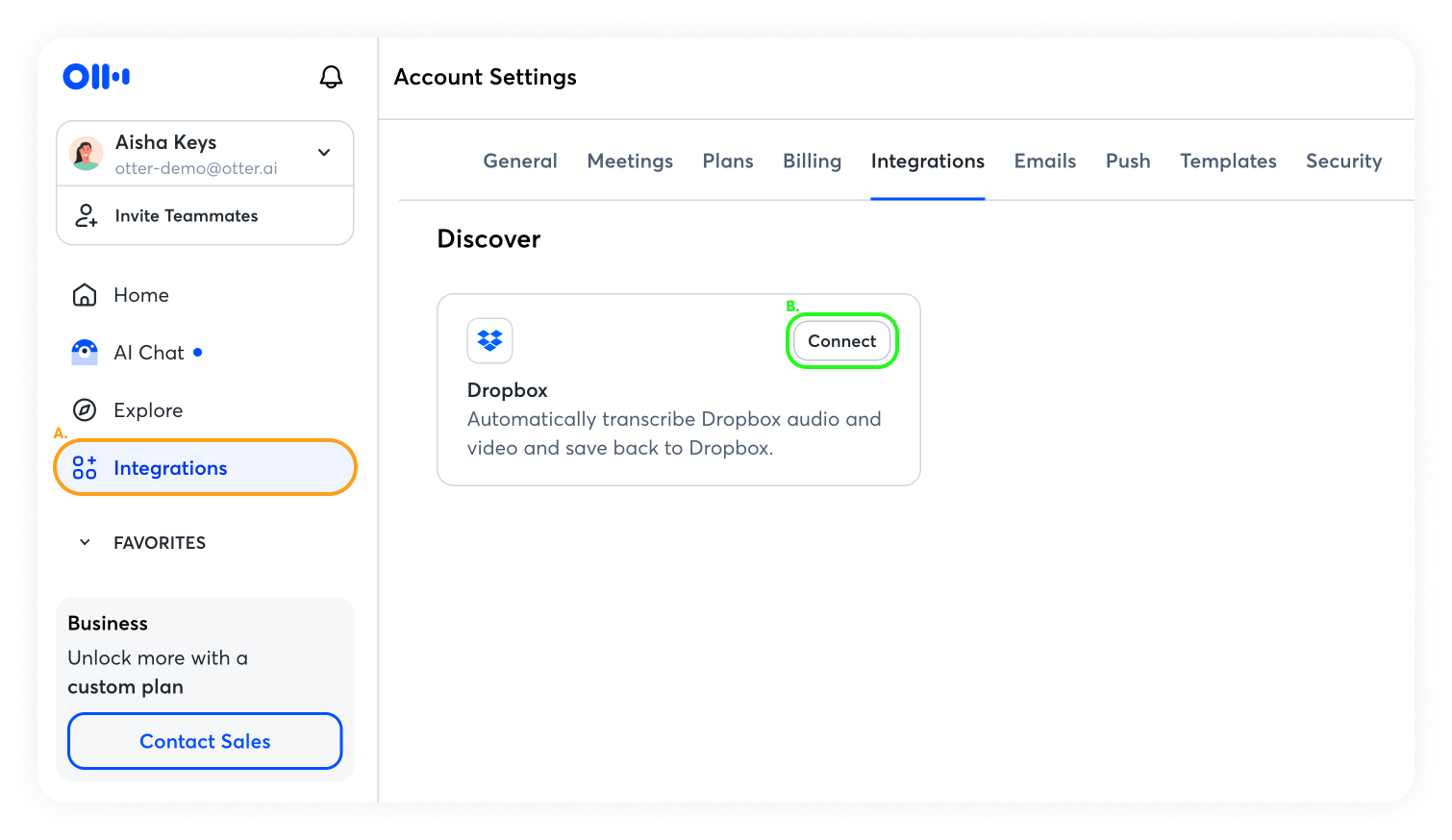
Task: Click the otter-demo@otter.ai email text
Action: click(x=196, y=169)
